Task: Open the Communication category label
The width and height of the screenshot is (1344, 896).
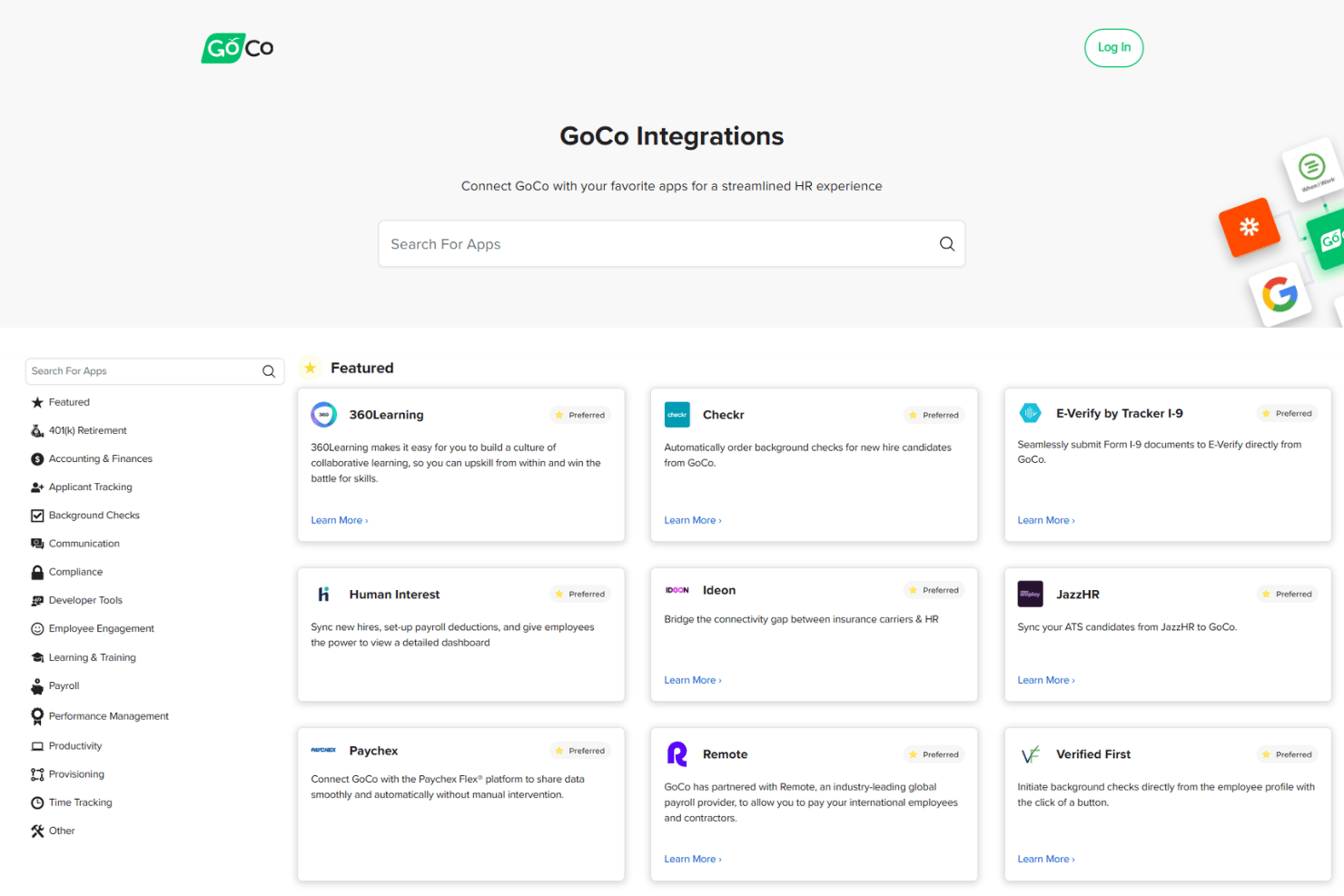Action: coord(84,544)
